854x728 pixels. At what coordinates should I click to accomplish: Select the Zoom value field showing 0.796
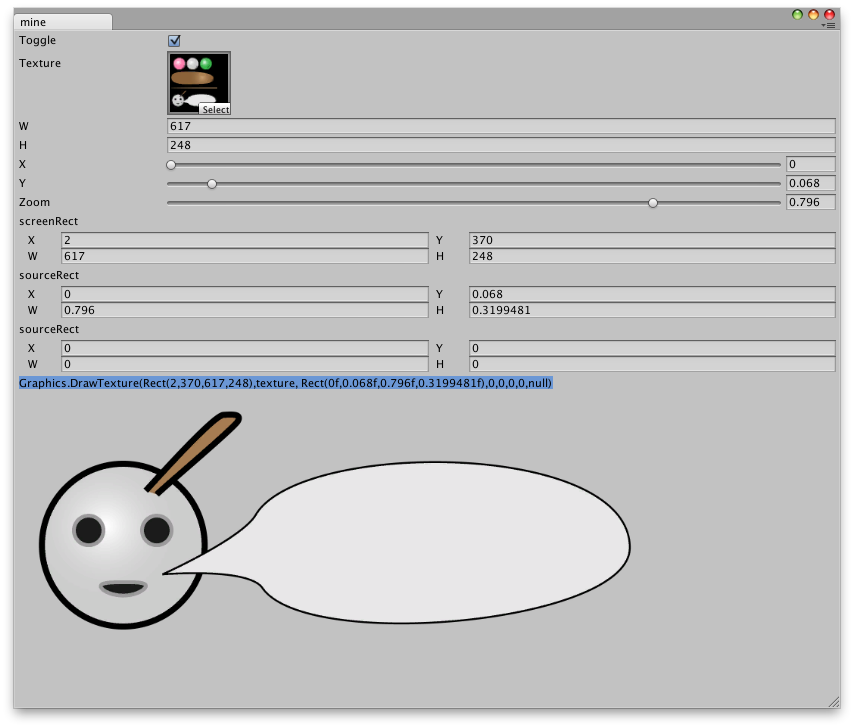tap(810, 201)
